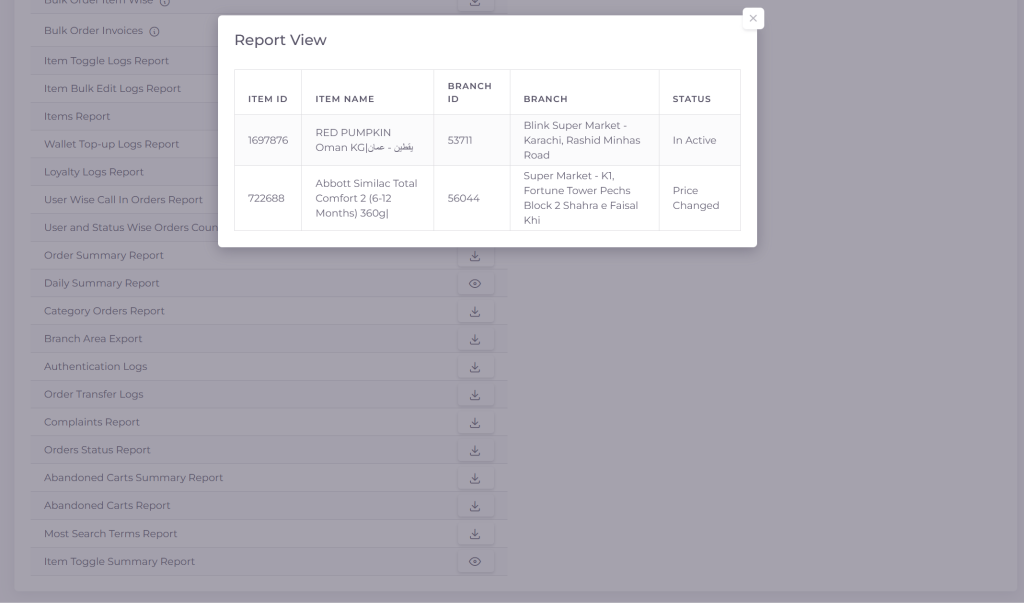
Task: Download the Most Search Terms Report
Action: (475, 534)
